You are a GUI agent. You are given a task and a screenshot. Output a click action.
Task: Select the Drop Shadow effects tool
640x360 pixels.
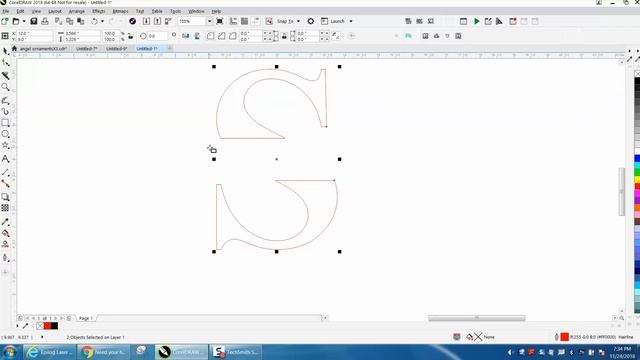tap(5, 197)
